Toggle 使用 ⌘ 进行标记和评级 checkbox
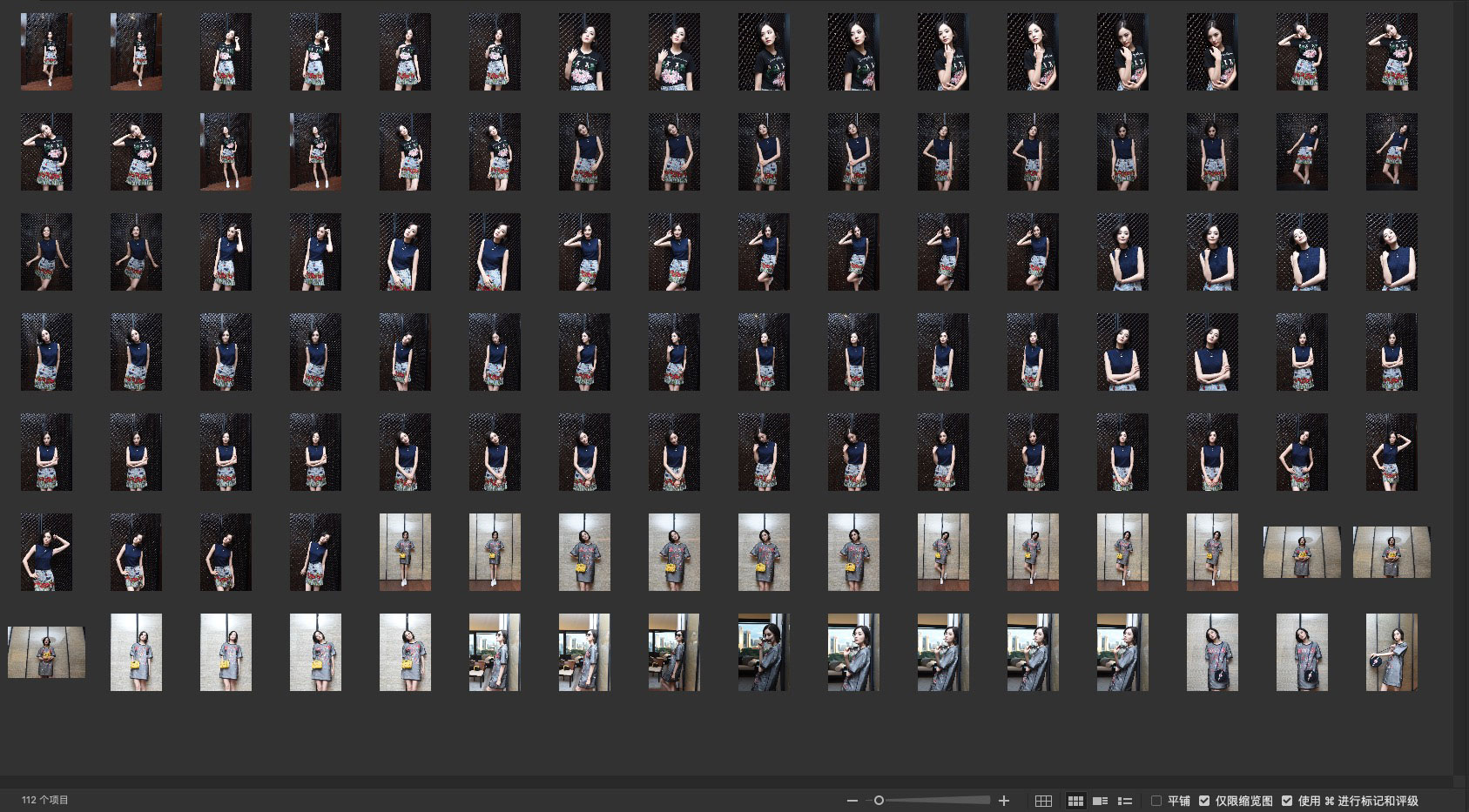 coord(1287,801)
